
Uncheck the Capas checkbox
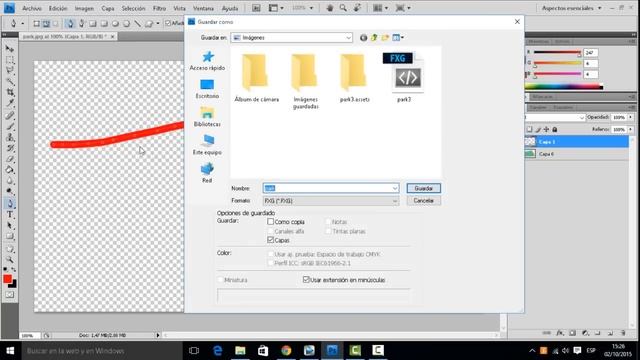point(270,240)
